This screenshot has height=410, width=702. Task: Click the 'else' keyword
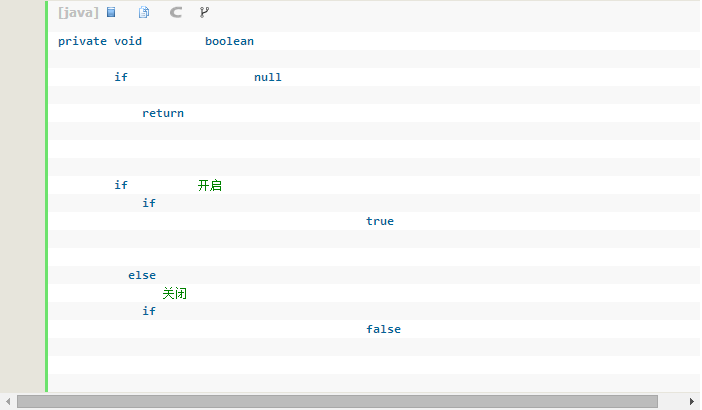pos(142,275)
